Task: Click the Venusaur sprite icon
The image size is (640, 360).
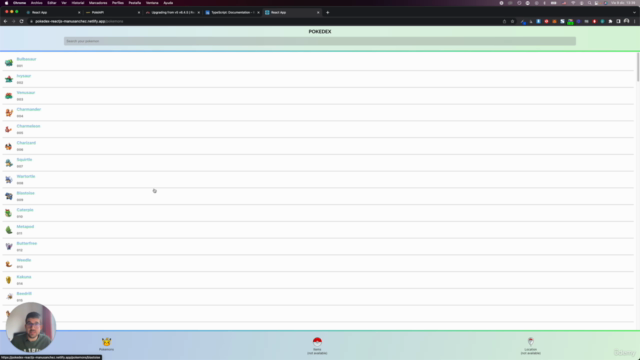Action: pyautogui.click(x=9, y=96)
